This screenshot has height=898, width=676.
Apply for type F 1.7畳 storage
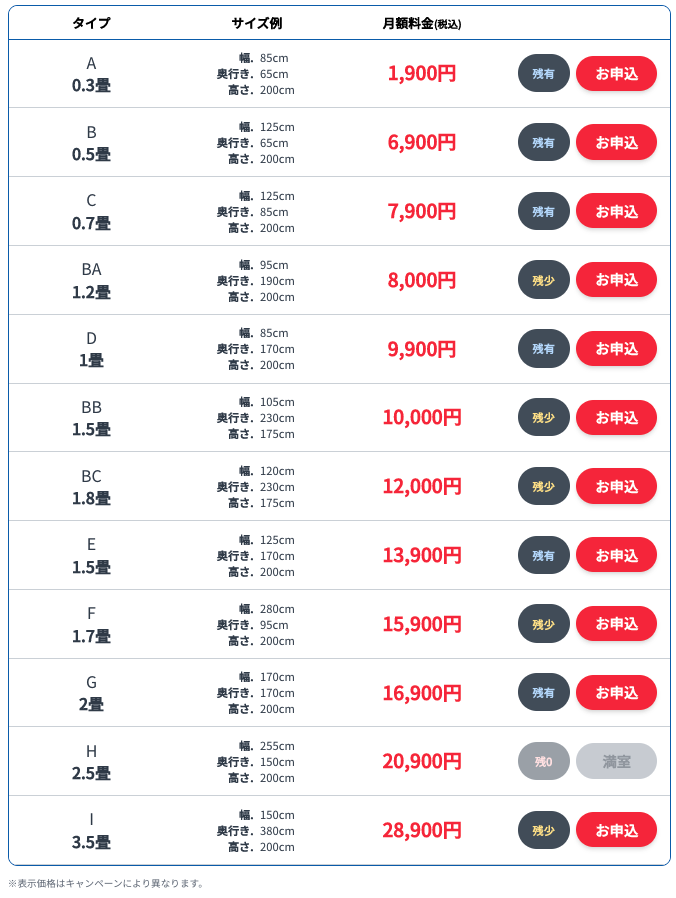[616, 624]
